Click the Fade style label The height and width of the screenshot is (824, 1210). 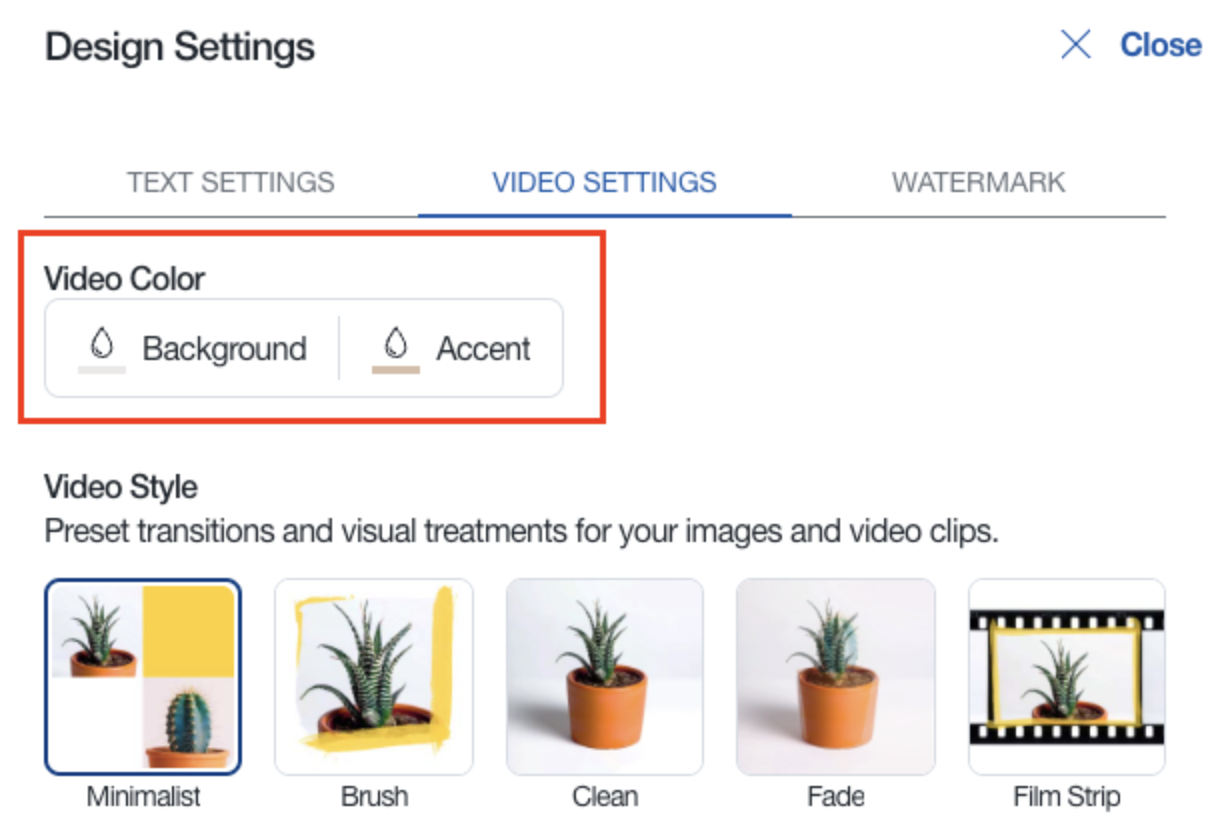click(836, 797)
